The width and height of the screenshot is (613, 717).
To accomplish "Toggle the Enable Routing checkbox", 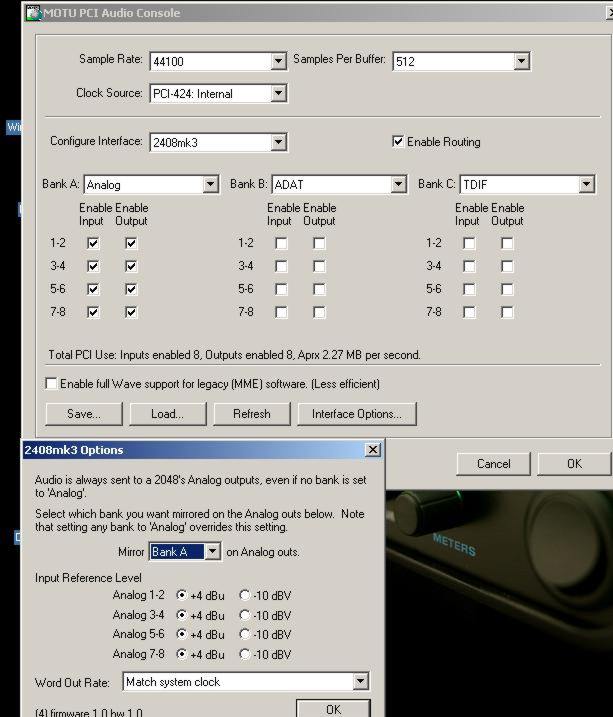I will [398, 142].
